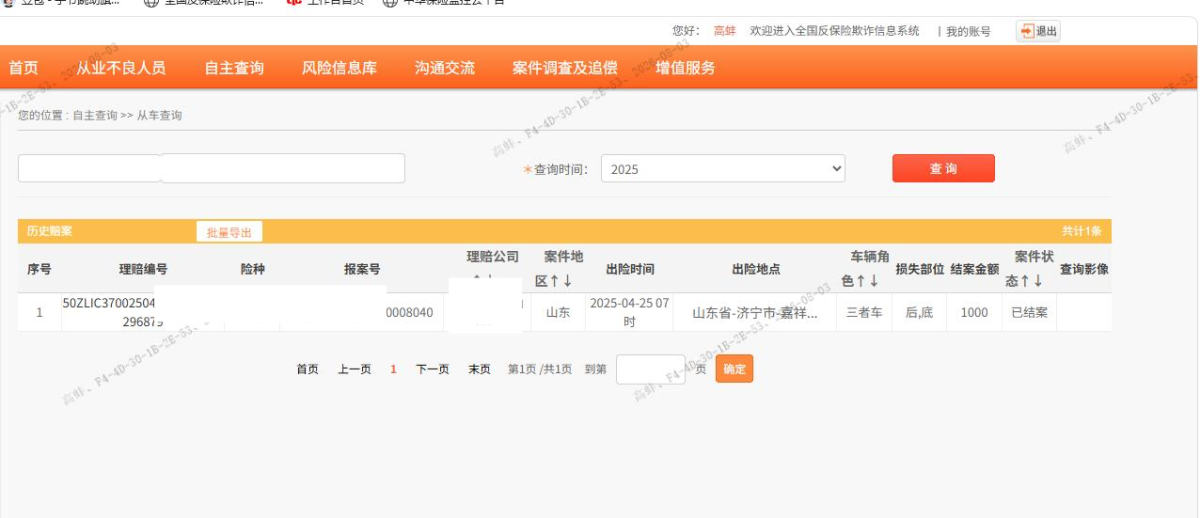
Task: Click the 山东省-济宁市-嘉祥 location cell
Action: 756,312
